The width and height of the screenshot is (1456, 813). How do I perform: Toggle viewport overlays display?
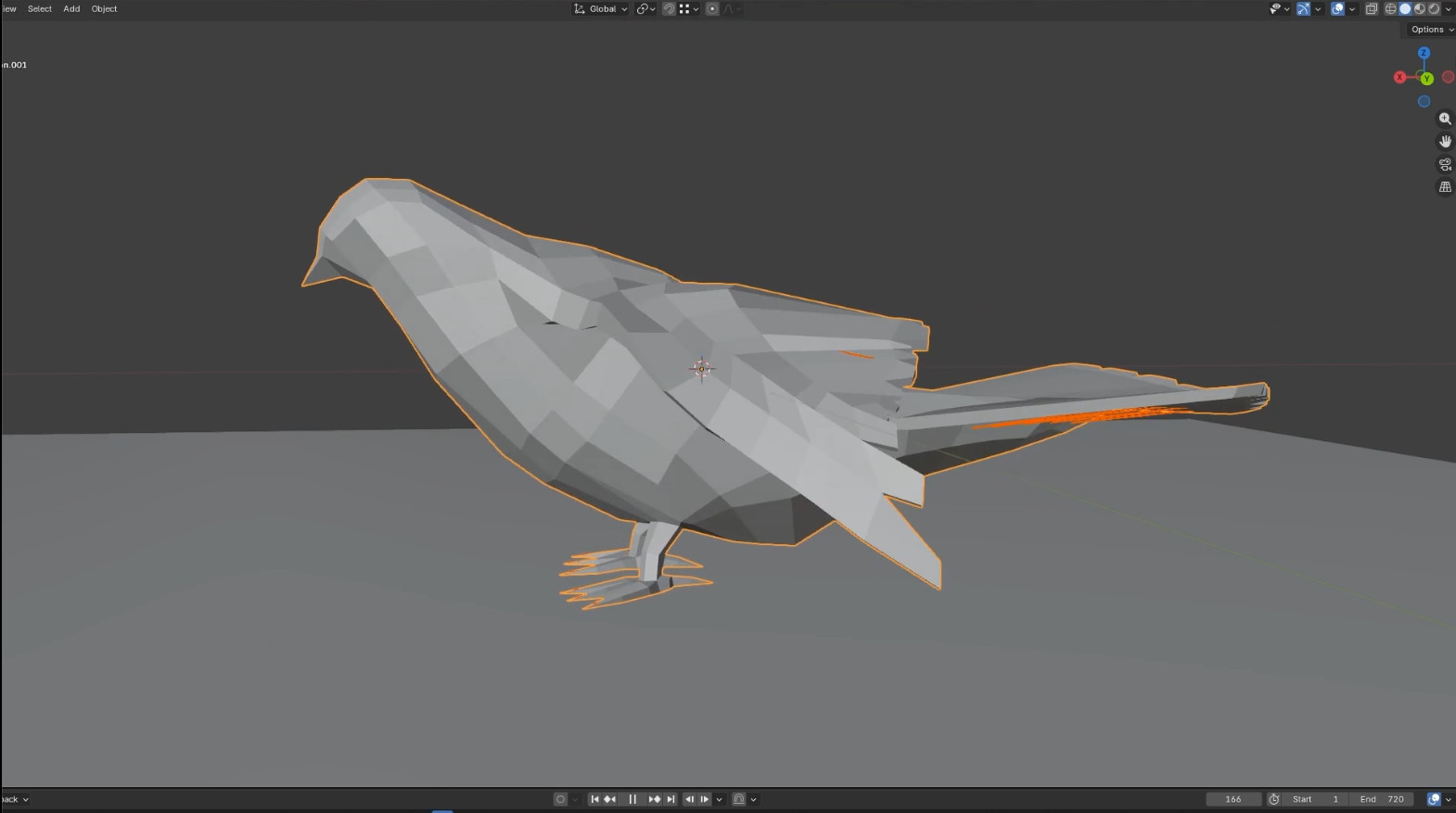pos(1337,9)
